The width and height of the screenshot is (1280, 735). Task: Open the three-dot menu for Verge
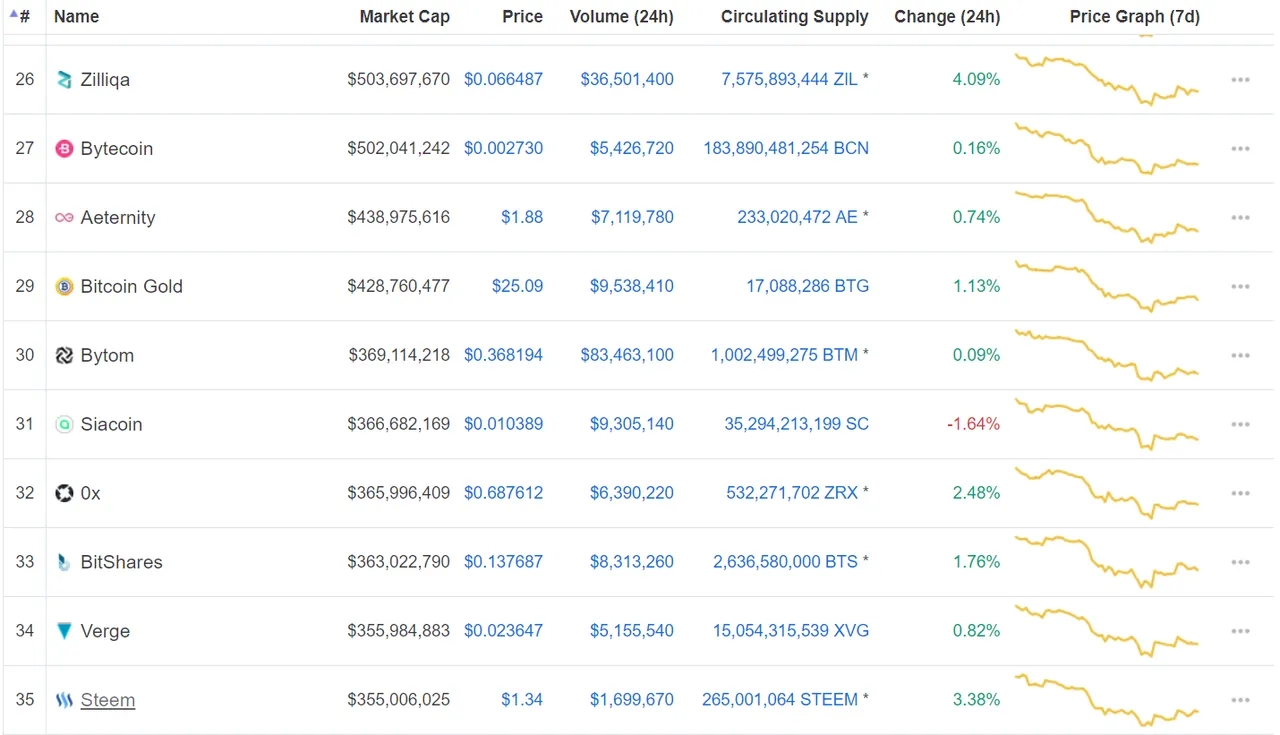(1241, 631)
